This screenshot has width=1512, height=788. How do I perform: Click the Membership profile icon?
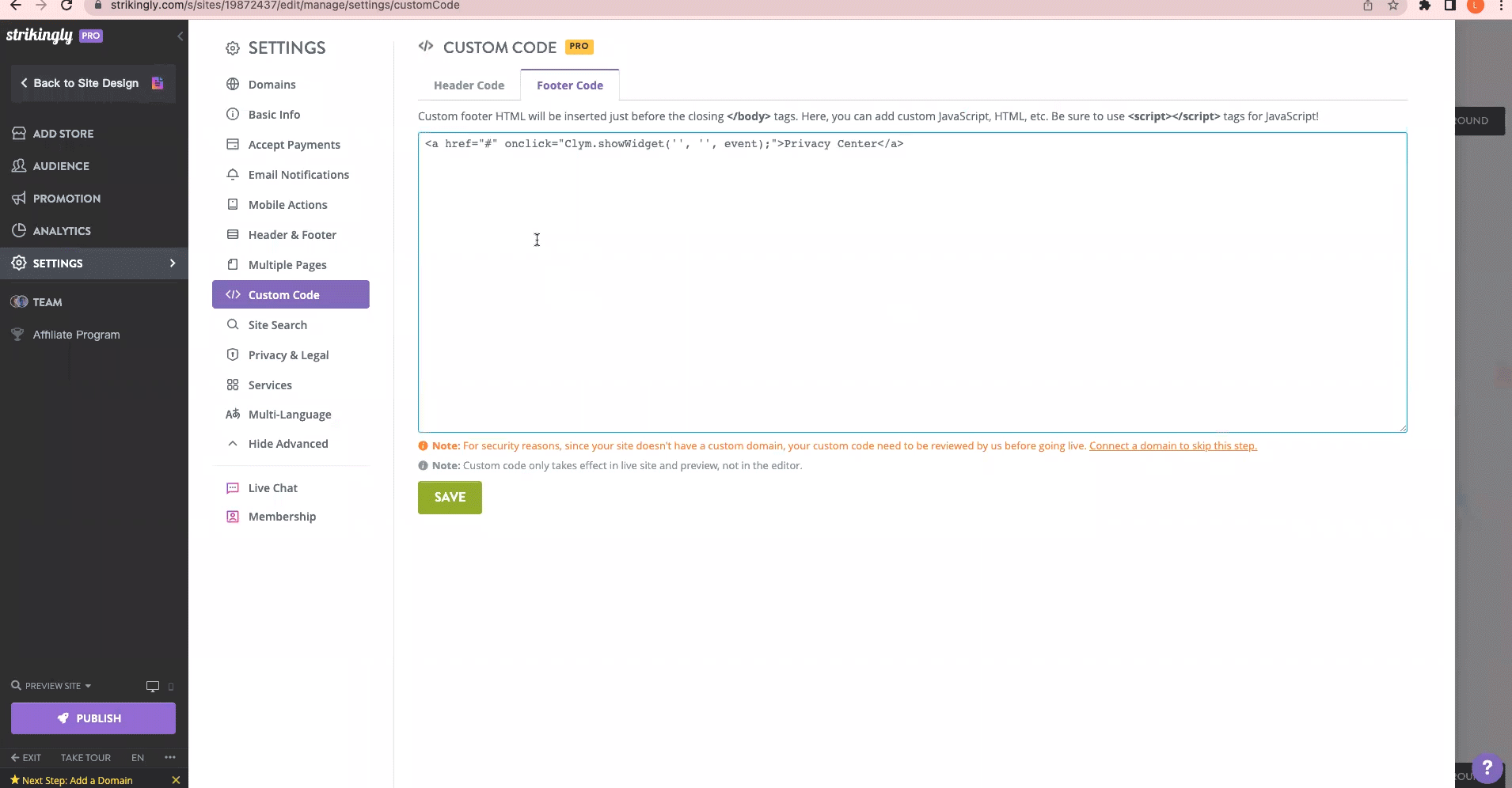[x=233, y=517]
